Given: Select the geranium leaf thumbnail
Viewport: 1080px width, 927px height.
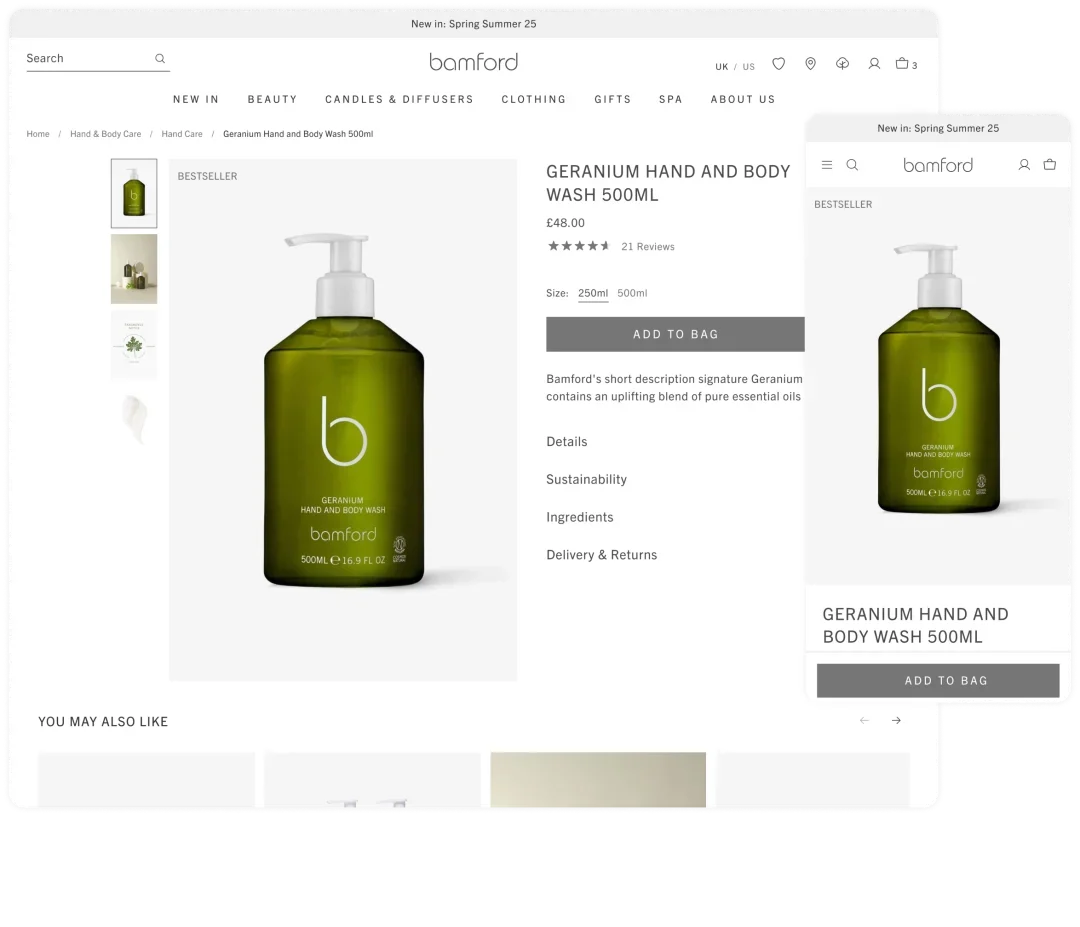Looking at the screenshot, I should tap(134, 345).
